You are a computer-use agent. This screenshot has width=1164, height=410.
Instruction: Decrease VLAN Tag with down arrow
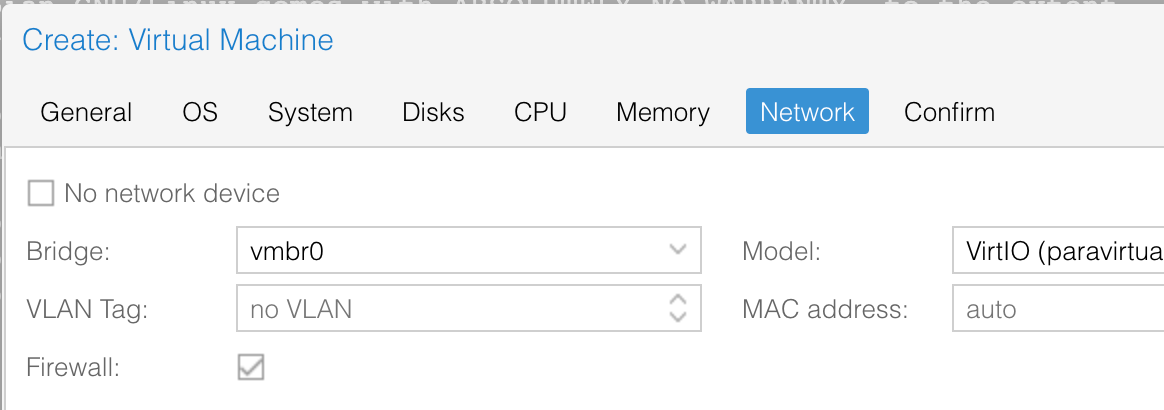[x=677, y=317]
